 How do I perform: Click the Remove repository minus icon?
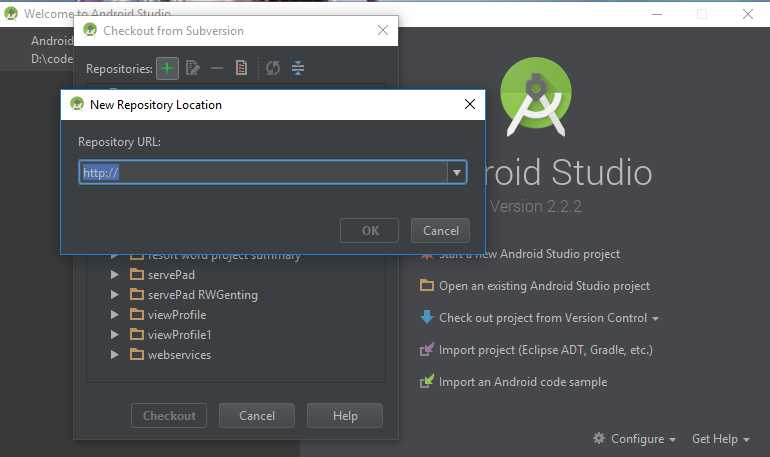217,68
